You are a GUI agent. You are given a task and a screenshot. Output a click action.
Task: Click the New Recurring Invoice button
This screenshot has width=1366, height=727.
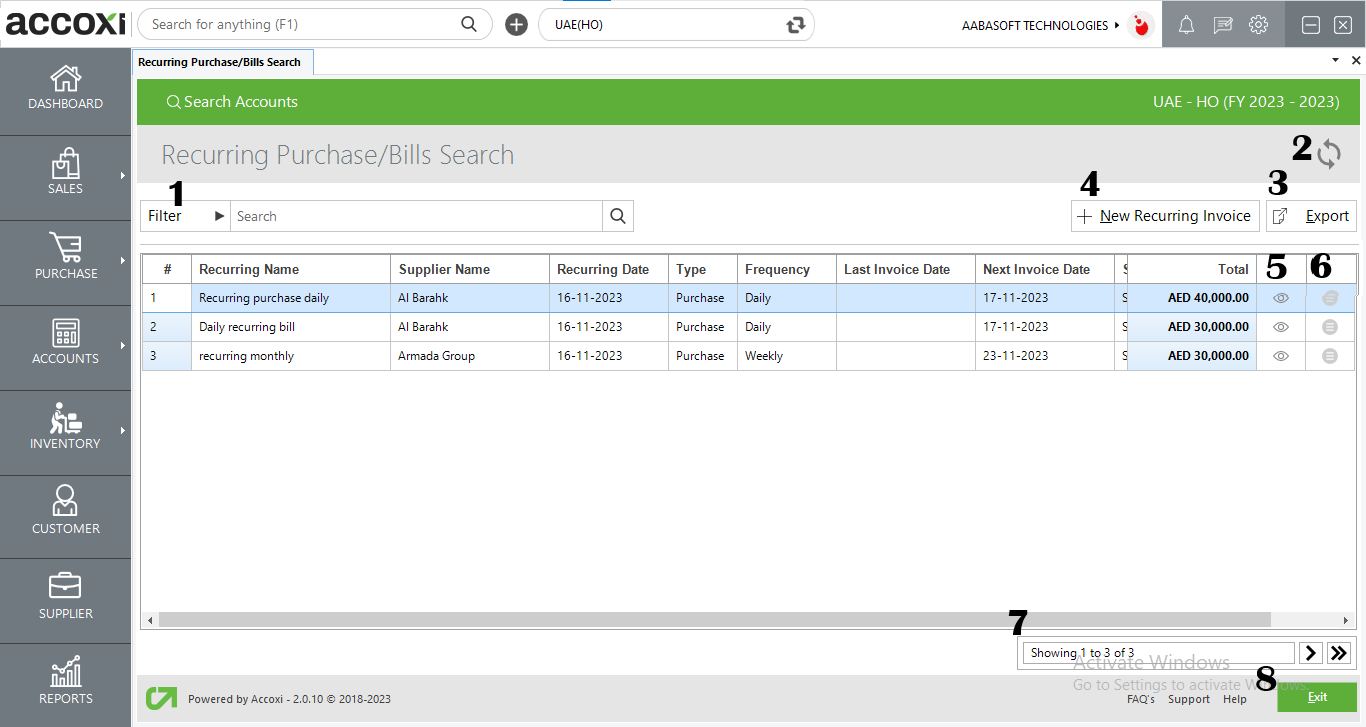click(1164, 215)
